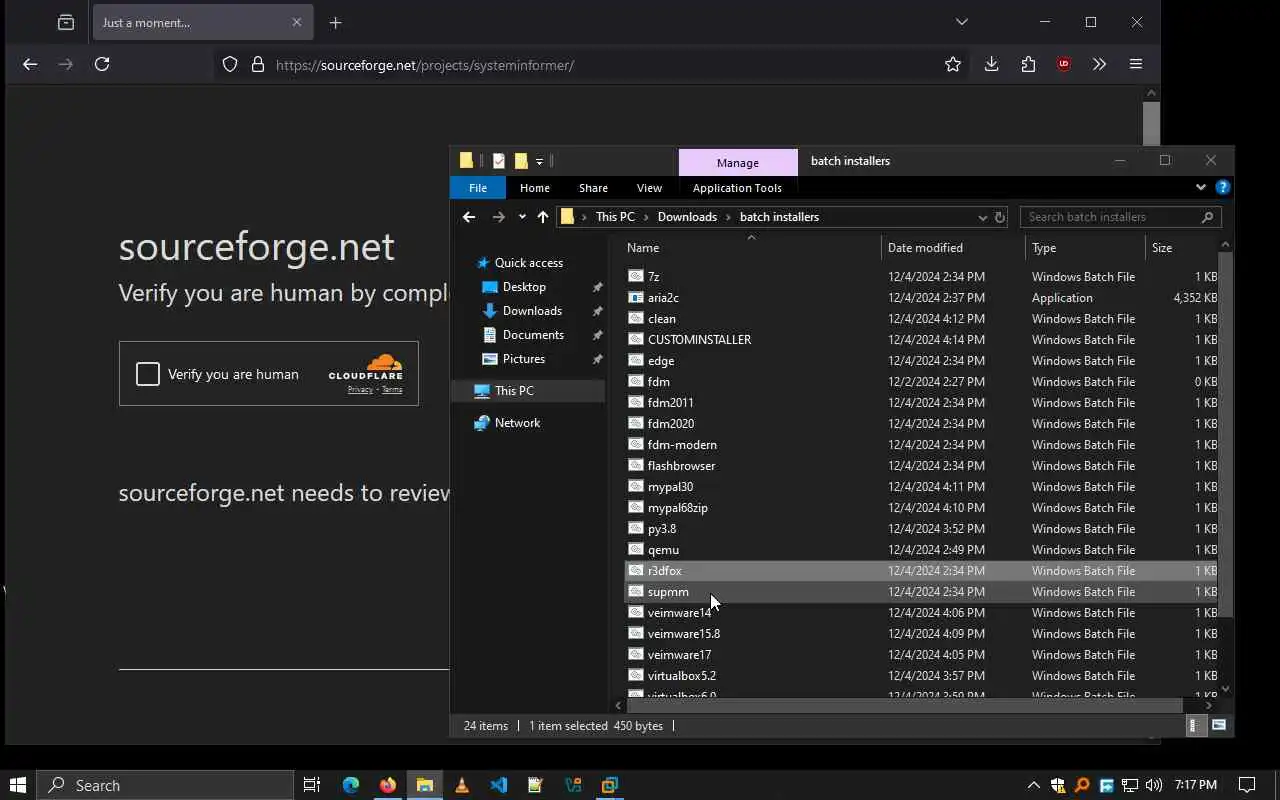The height and width of the screenshot is (800, 1280).
Task: Open Downloads in navigation pane
Action: point(532,311)
